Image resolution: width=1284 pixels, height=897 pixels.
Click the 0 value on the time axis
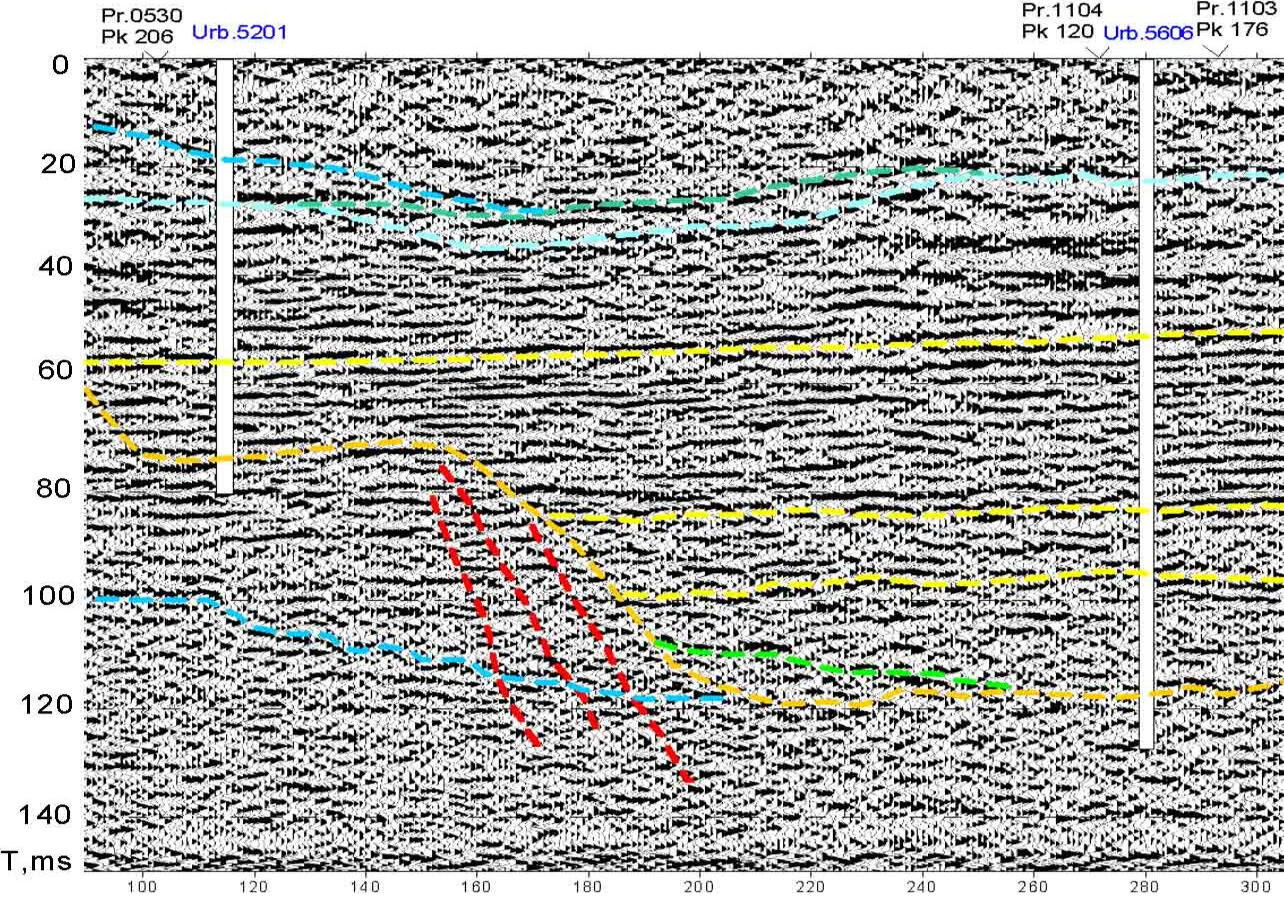click(x=61, y=66)
